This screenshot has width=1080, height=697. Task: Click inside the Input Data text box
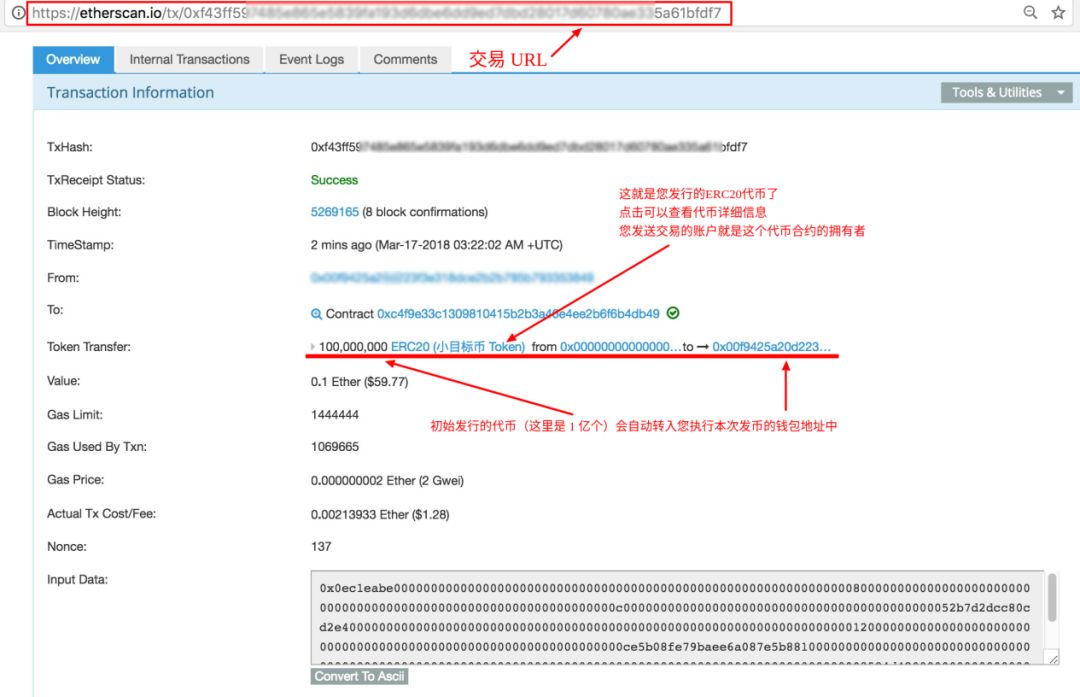coord(678,618)
